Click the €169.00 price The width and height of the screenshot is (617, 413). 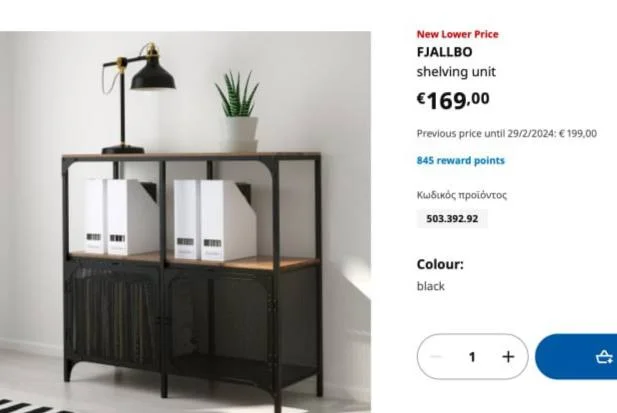453,101
